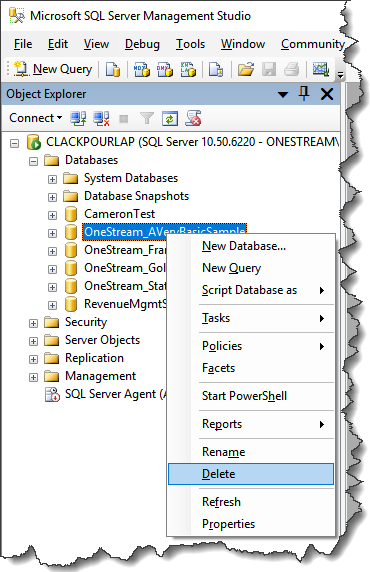Screen dimensions: 370x572
Task: Select the CLACKPOURLAP server icon
Action: [34, 142]
